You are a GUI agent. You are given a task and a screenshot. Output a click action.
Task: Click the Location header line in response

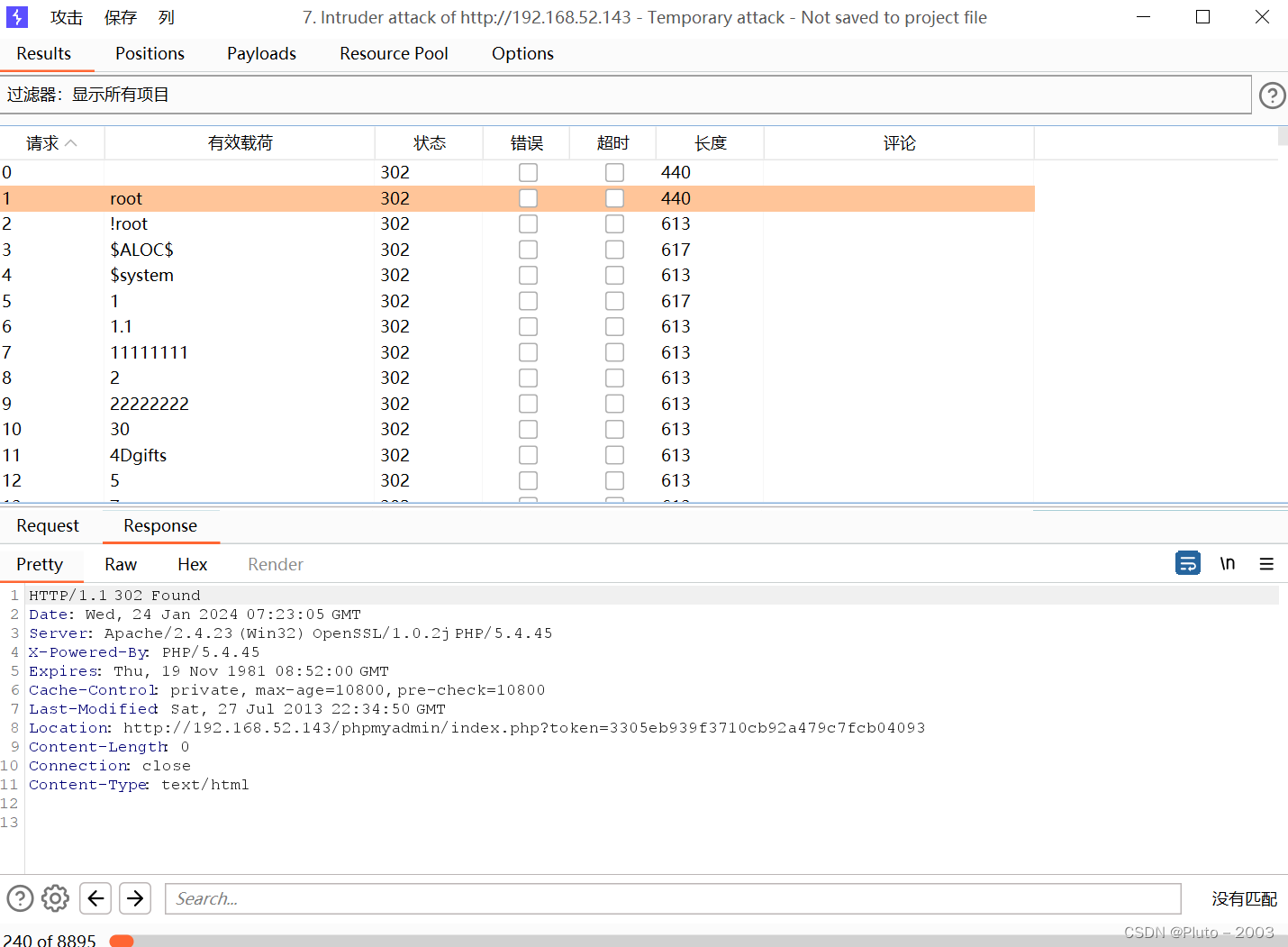coord(476,728)
